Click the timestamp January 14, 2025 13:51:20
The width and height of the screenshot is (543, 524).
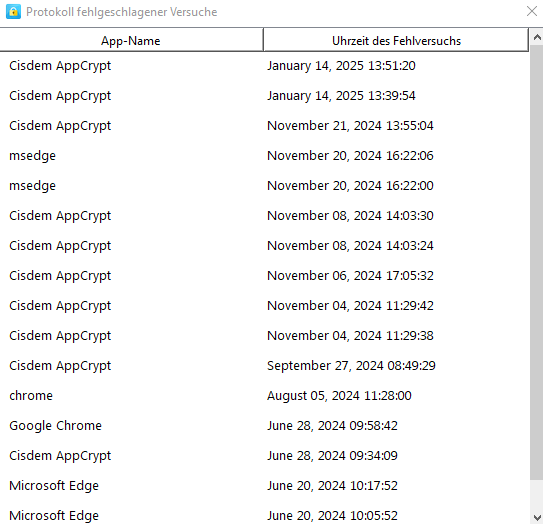point(341,65)
